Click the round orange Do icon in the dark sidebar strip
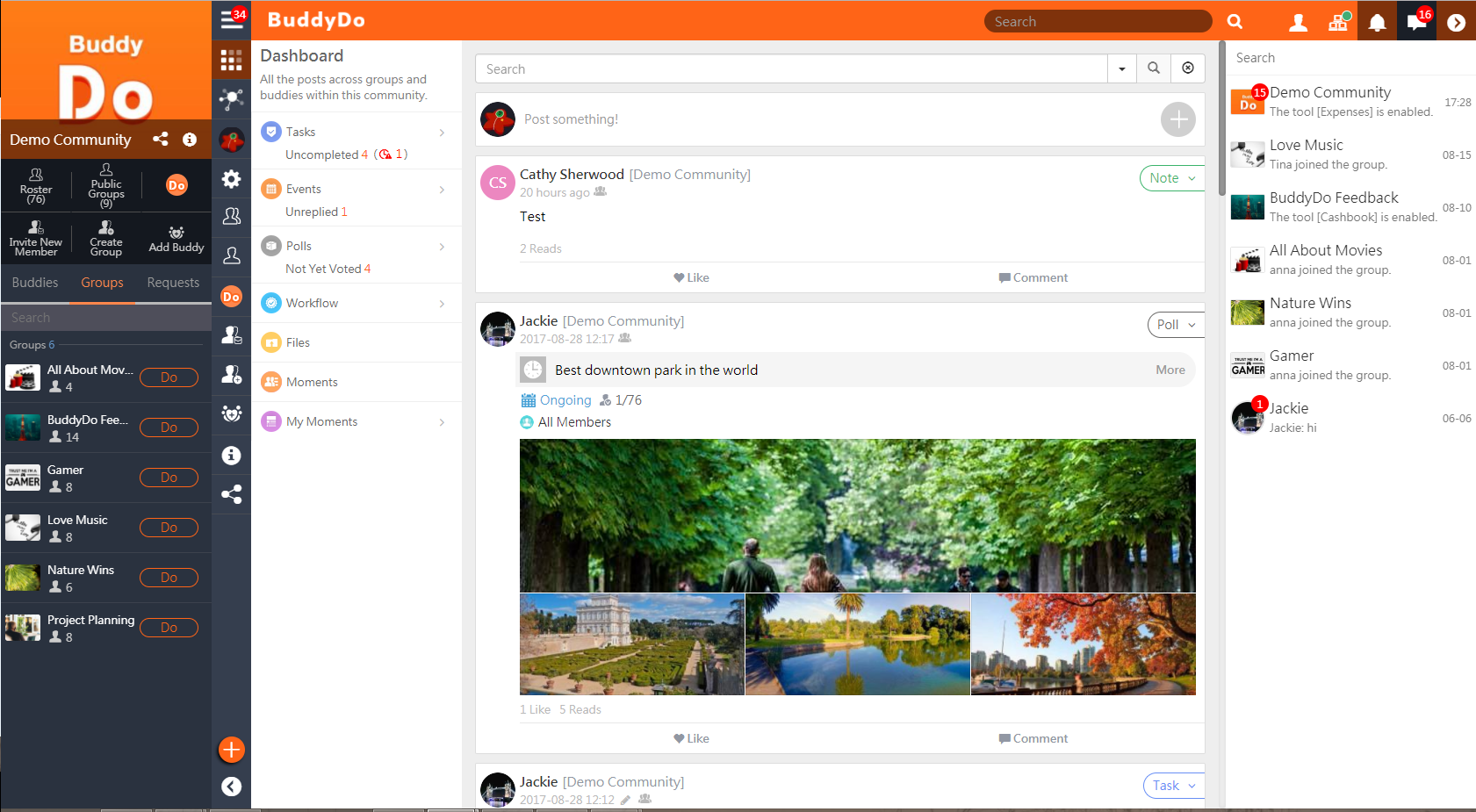The width and height of the screenshot is (1476, 812). click(x=231, y=297)
